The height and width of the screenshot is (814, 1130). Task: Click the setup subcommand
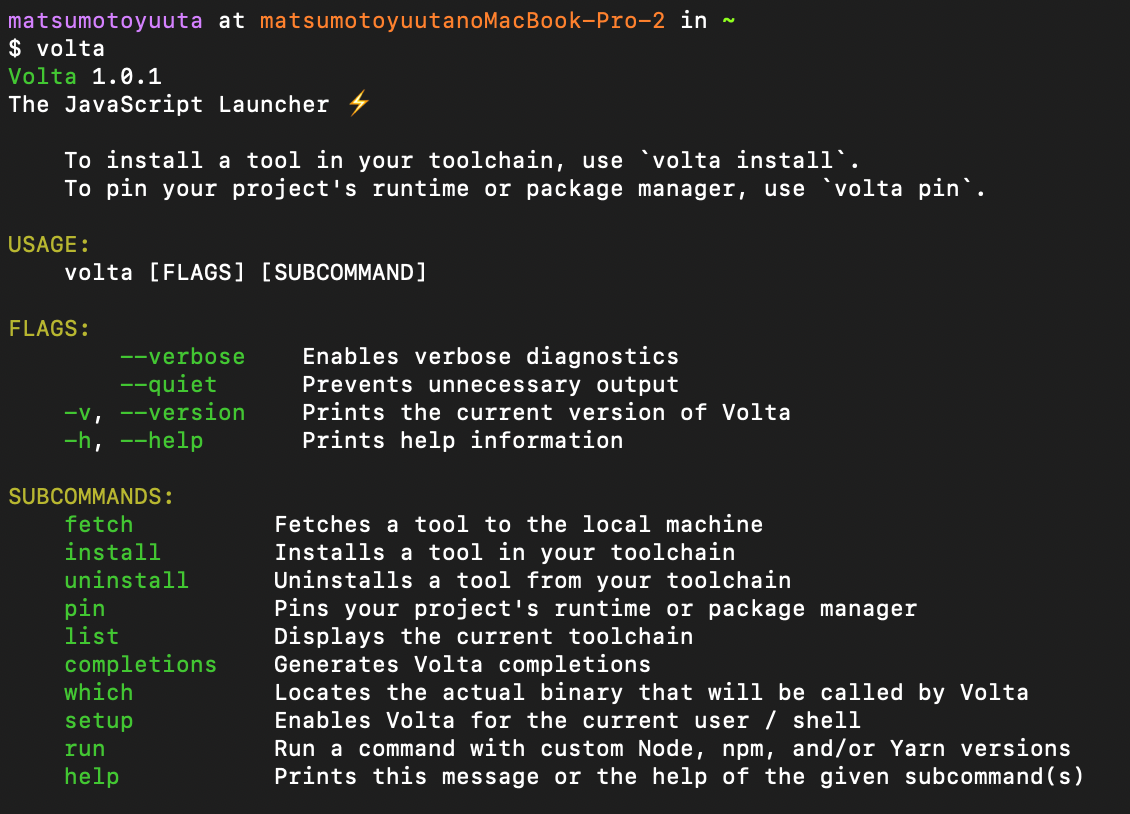click(x=99, y=721)
